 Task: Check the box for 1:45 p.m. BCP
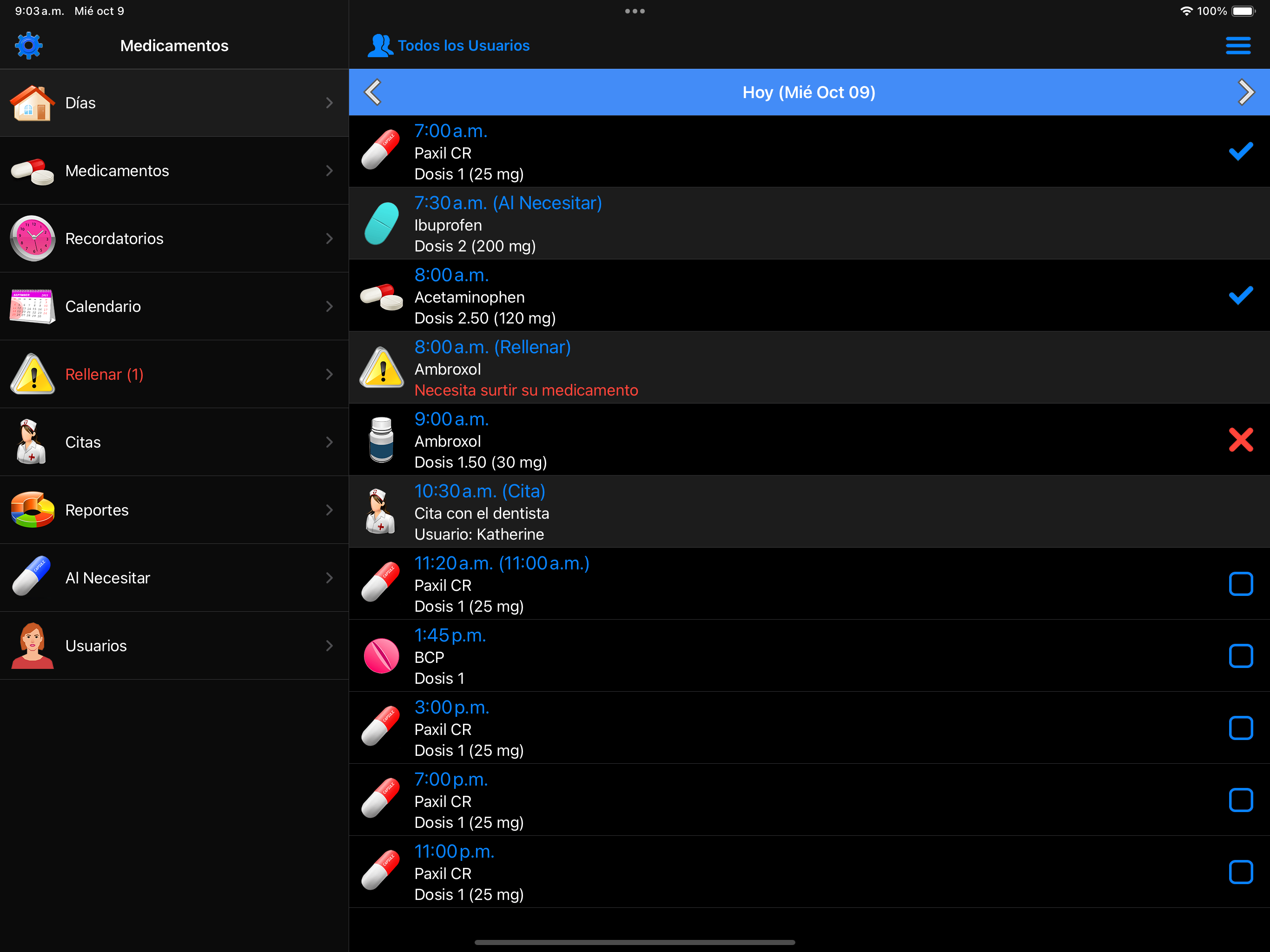(1241, 656)
